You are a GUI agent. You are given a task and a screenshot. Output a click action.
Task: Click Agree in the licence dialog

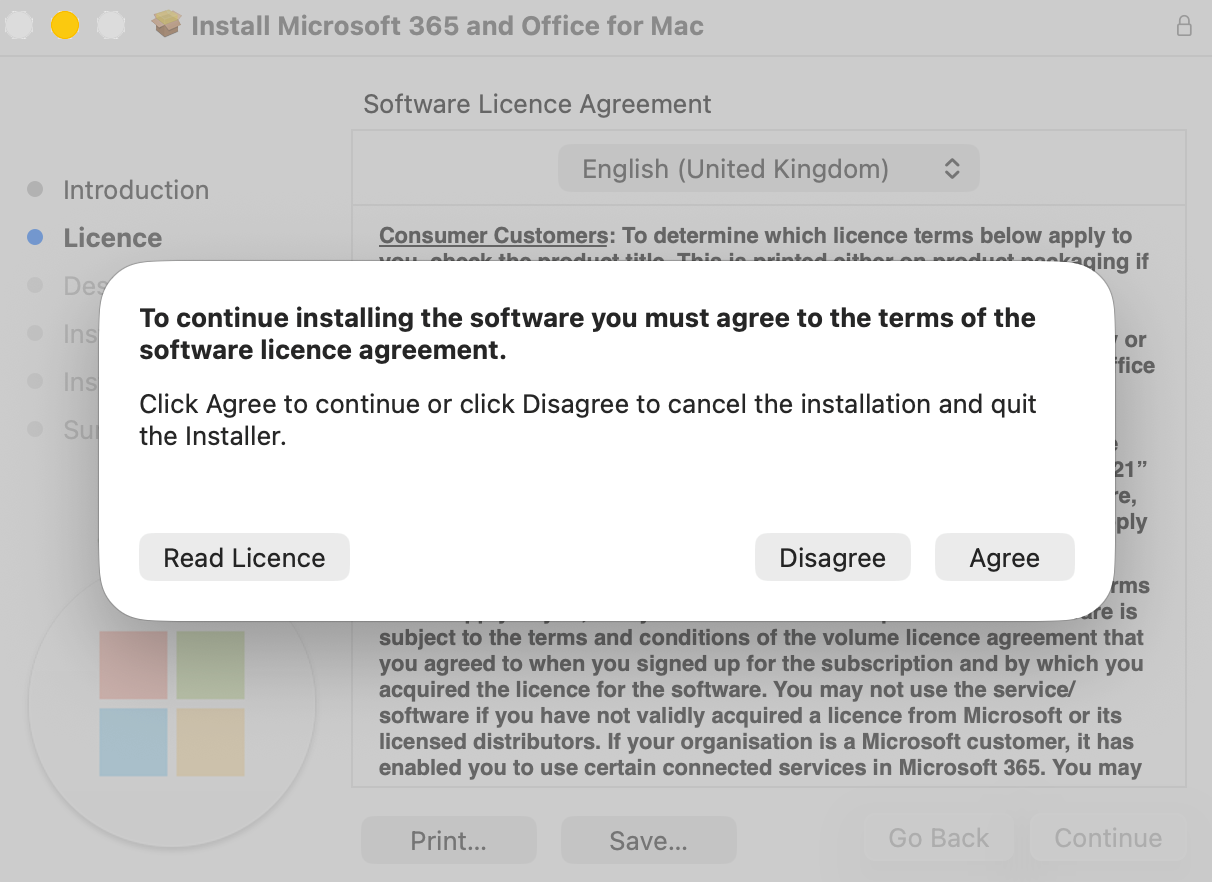coord(1004,558)
